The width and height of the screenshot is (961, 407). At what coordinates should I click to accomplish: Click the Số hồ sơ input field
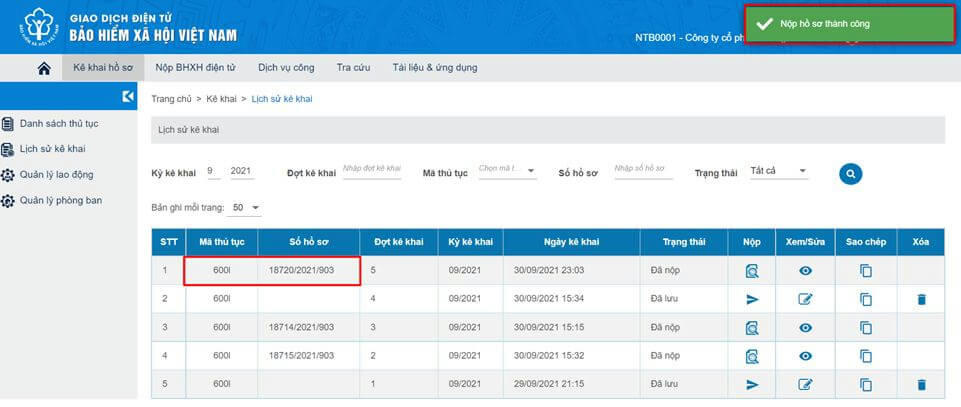point(642,171)
